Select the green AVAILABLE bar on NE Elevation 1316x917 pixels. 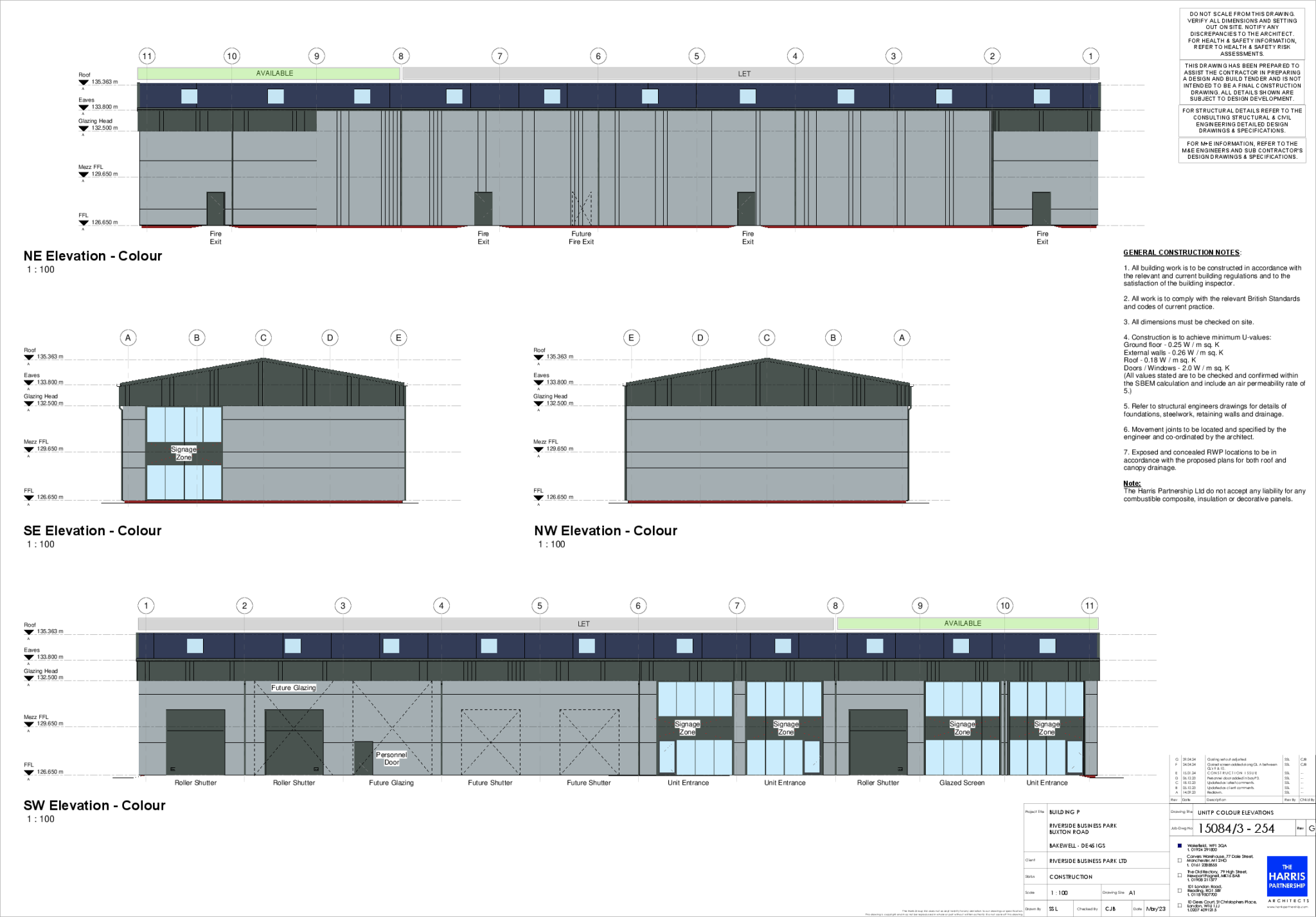(269, 73)
